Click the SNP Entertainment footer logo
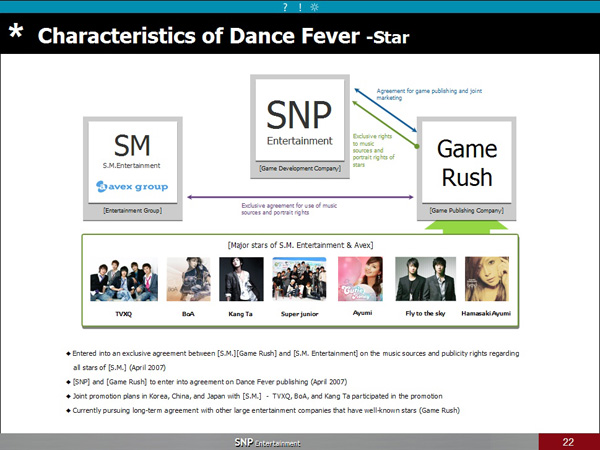600x450 pixels. coord(270,441)
